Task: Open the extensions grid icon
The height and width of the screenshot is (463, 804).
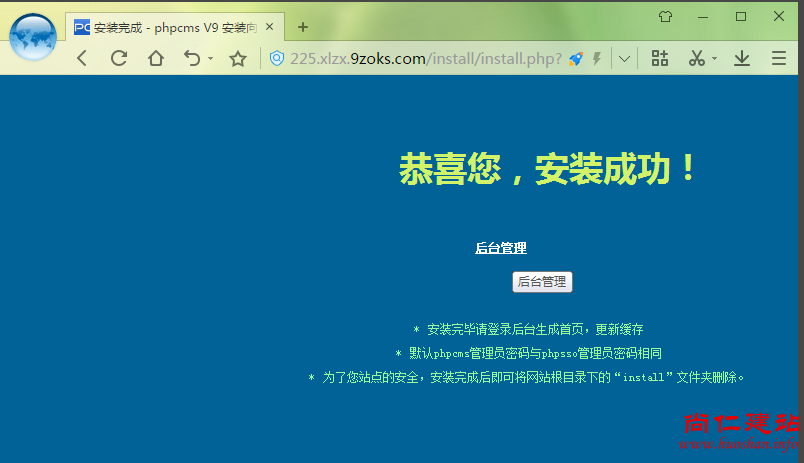Action: coord(660,59)
